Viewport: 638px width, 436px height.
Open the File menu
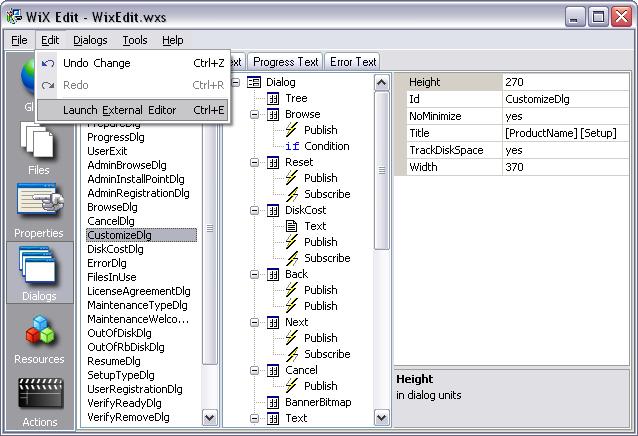(x=19, y=40)
